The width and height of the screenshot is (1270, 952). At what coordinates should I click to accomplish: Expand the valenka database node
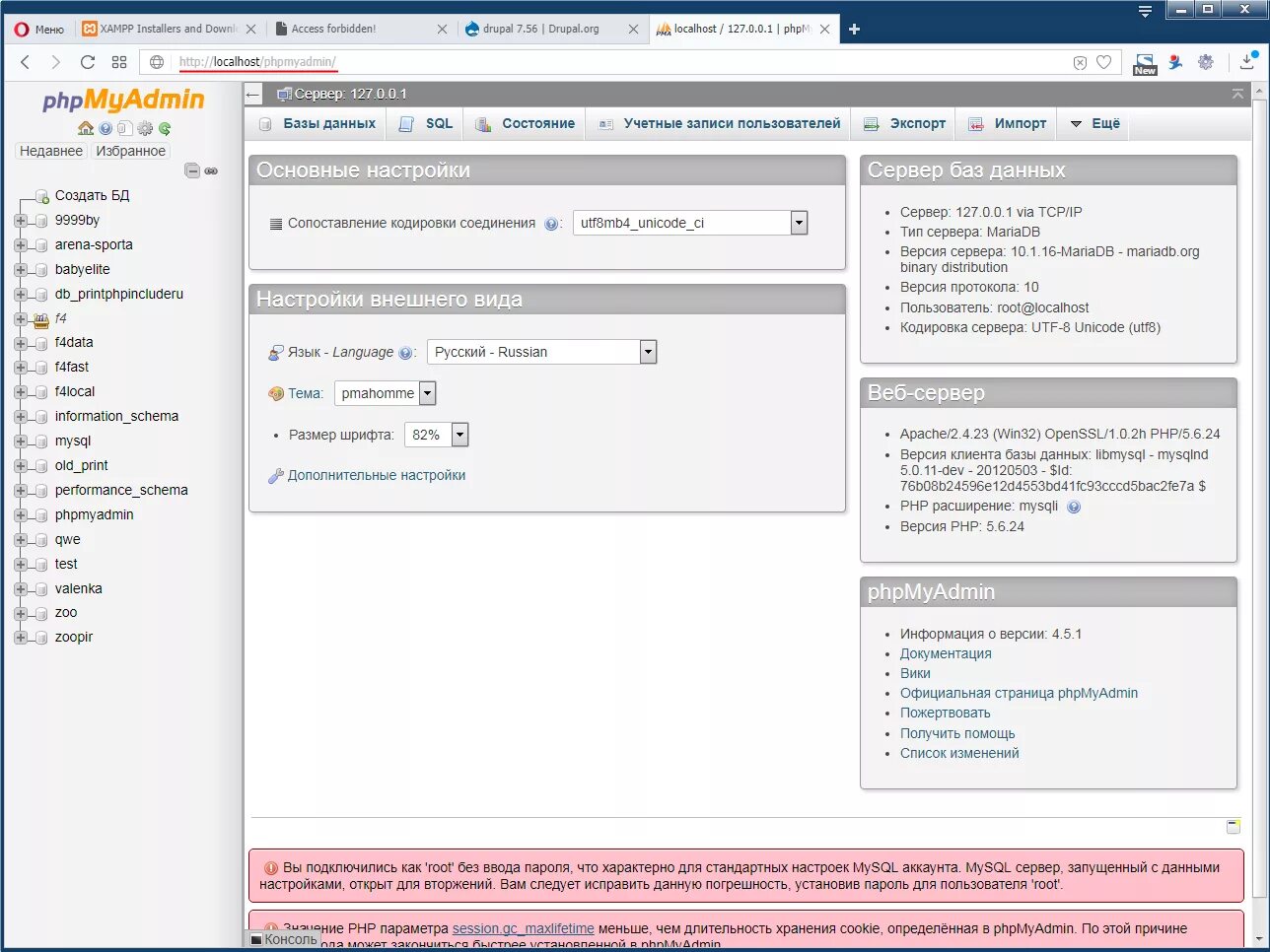coord(21,589)
